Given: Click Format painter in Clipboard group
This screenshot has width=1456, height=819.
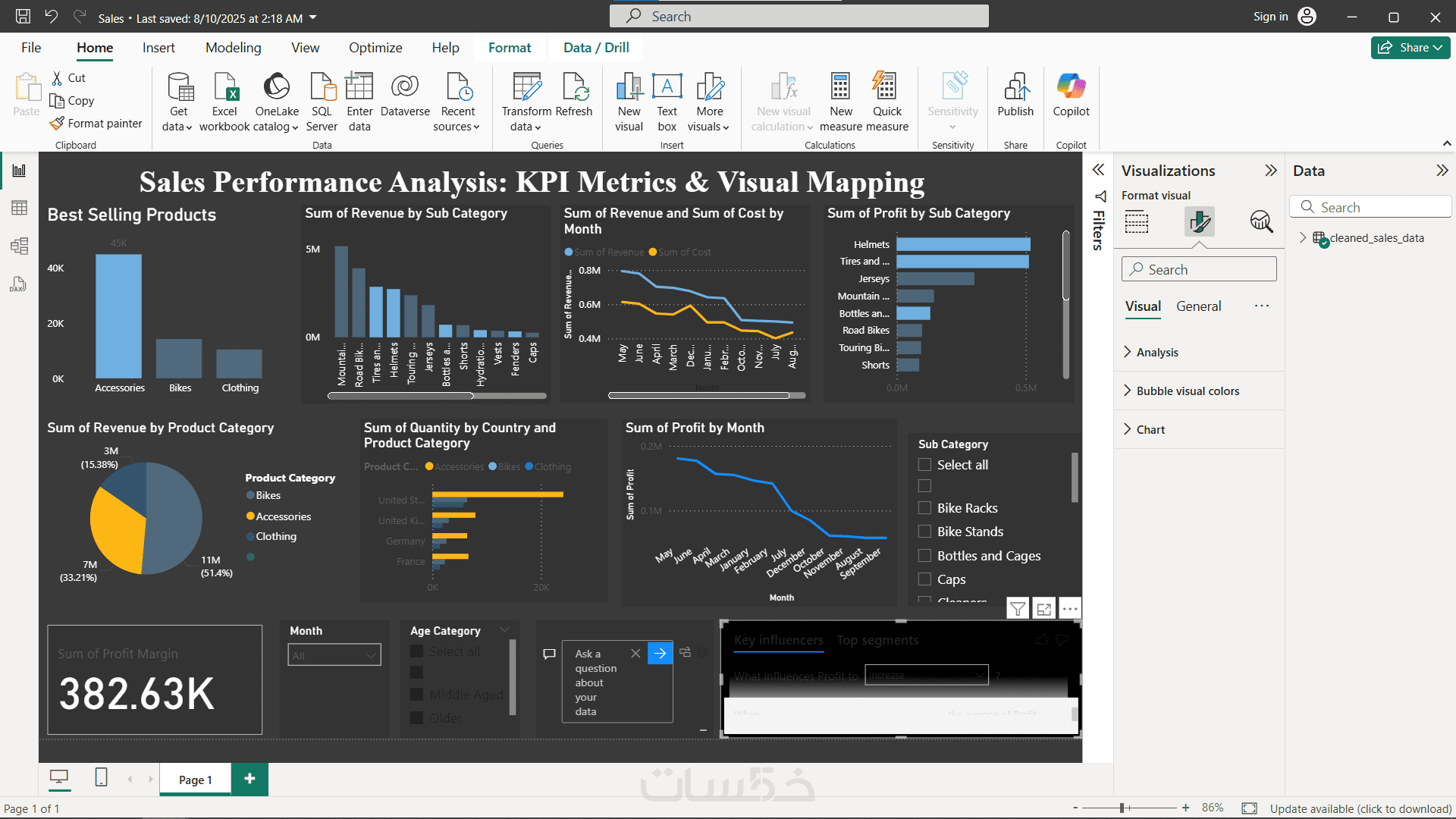Looking at the screenshot, I should coord(96,123).
